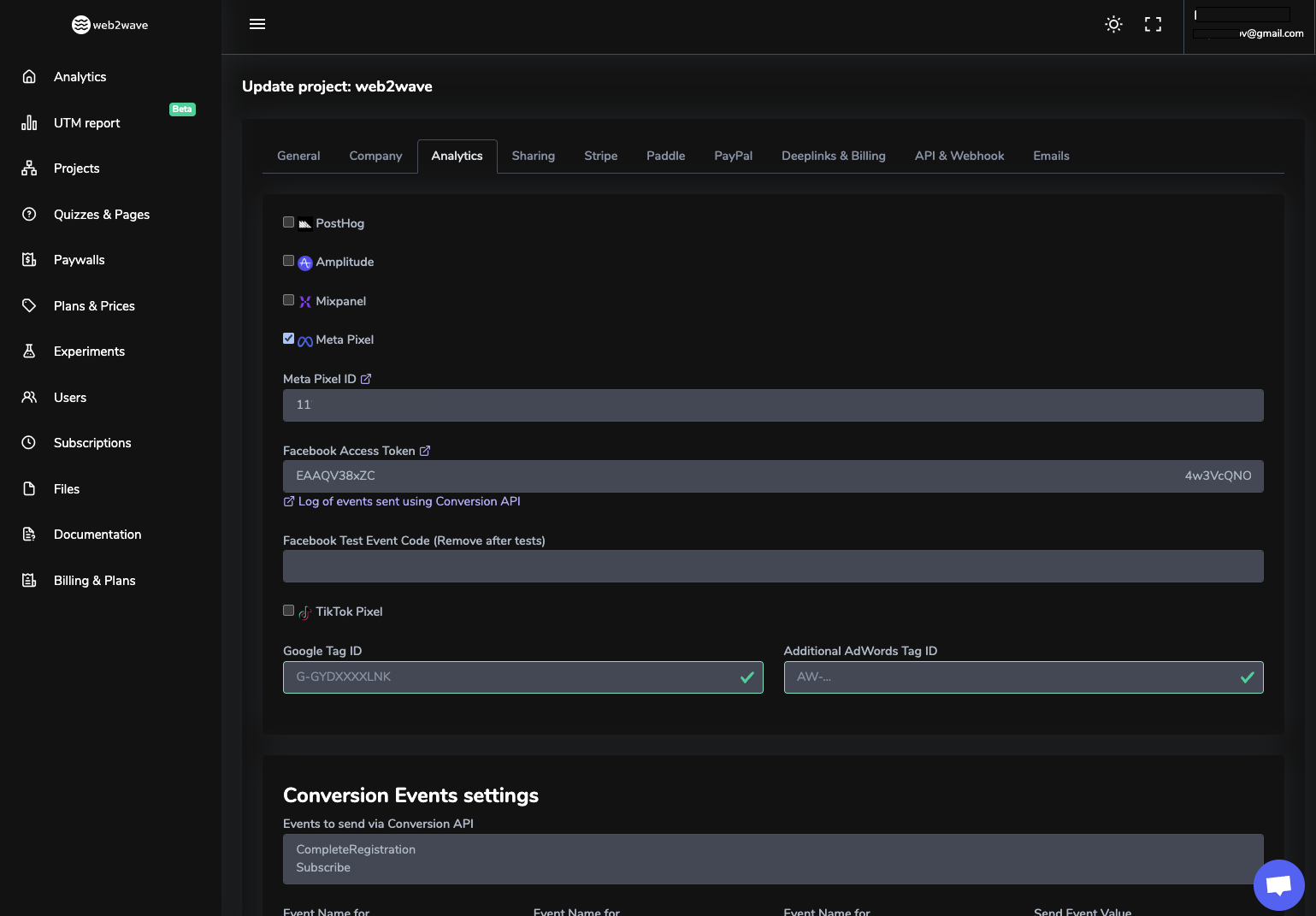
Task: Open the Emails tab
Action: click(1052, 156)
